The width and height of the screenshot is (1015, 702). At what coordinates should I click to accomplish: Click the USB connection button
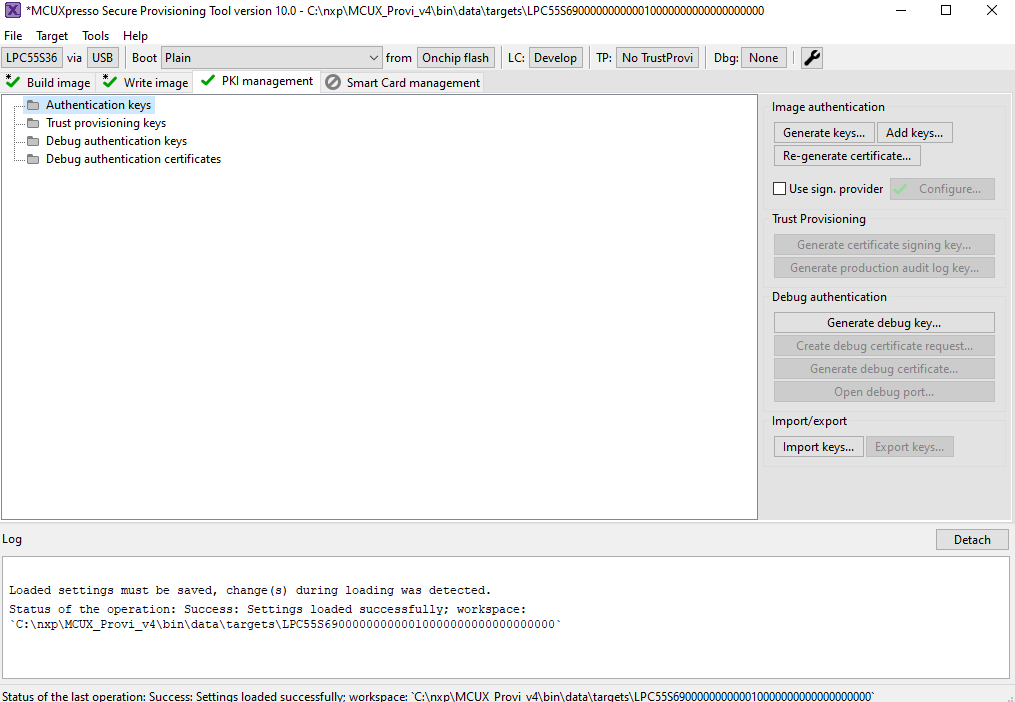[x=102, y=58]
